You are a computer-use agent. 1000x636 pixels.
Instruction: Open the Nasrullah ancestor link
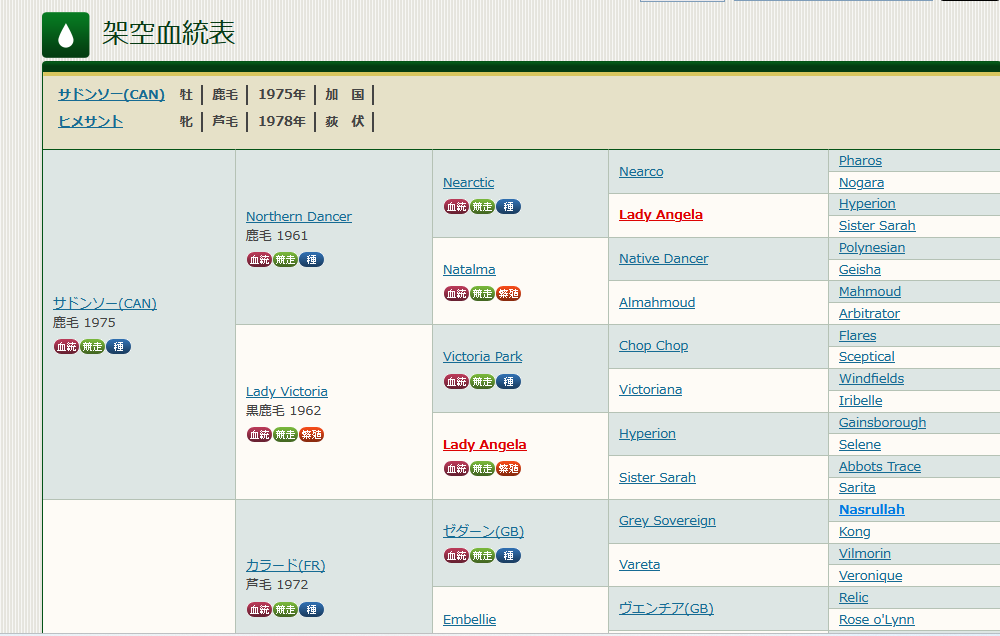(871, 510)
